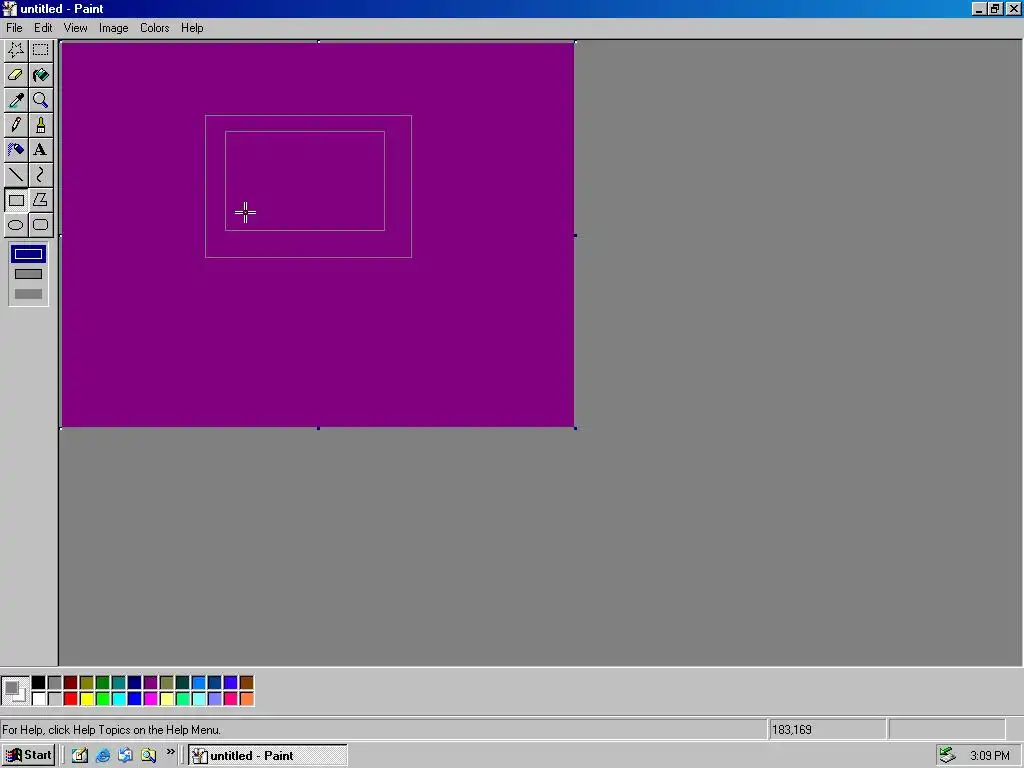Viewport: 1024px width, 768px height.
Task: Open the Image menu
Action: coord(113,28)
